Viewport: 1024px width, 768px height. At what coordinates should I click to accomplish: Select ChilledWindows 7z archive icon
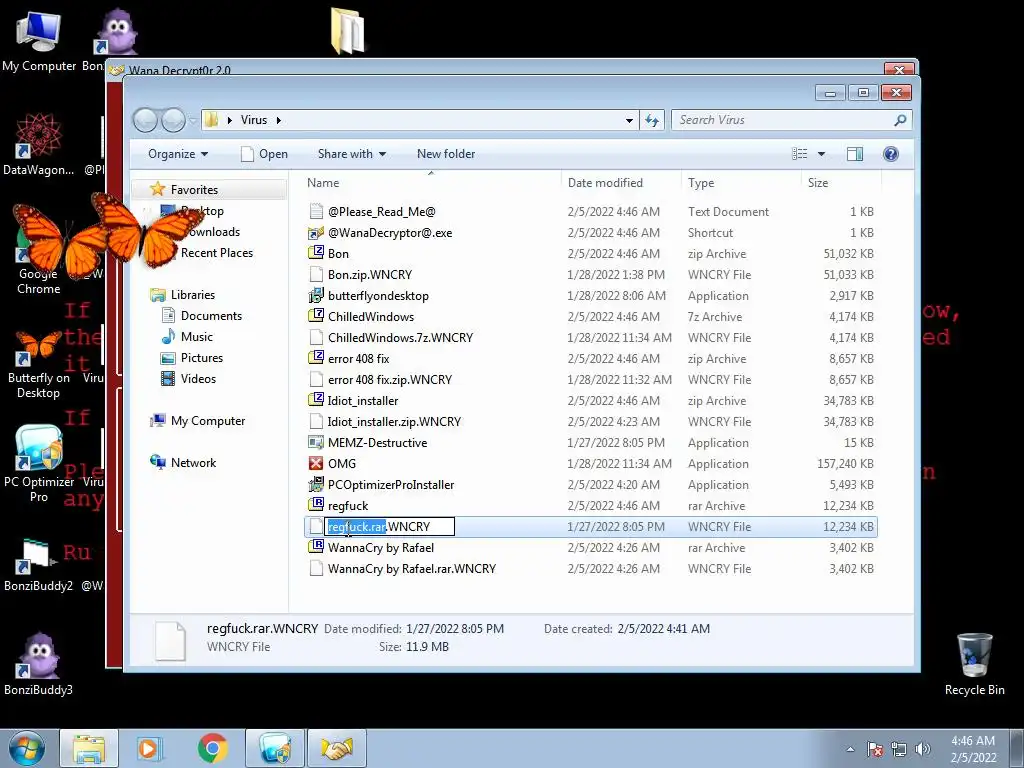(316, 316)
